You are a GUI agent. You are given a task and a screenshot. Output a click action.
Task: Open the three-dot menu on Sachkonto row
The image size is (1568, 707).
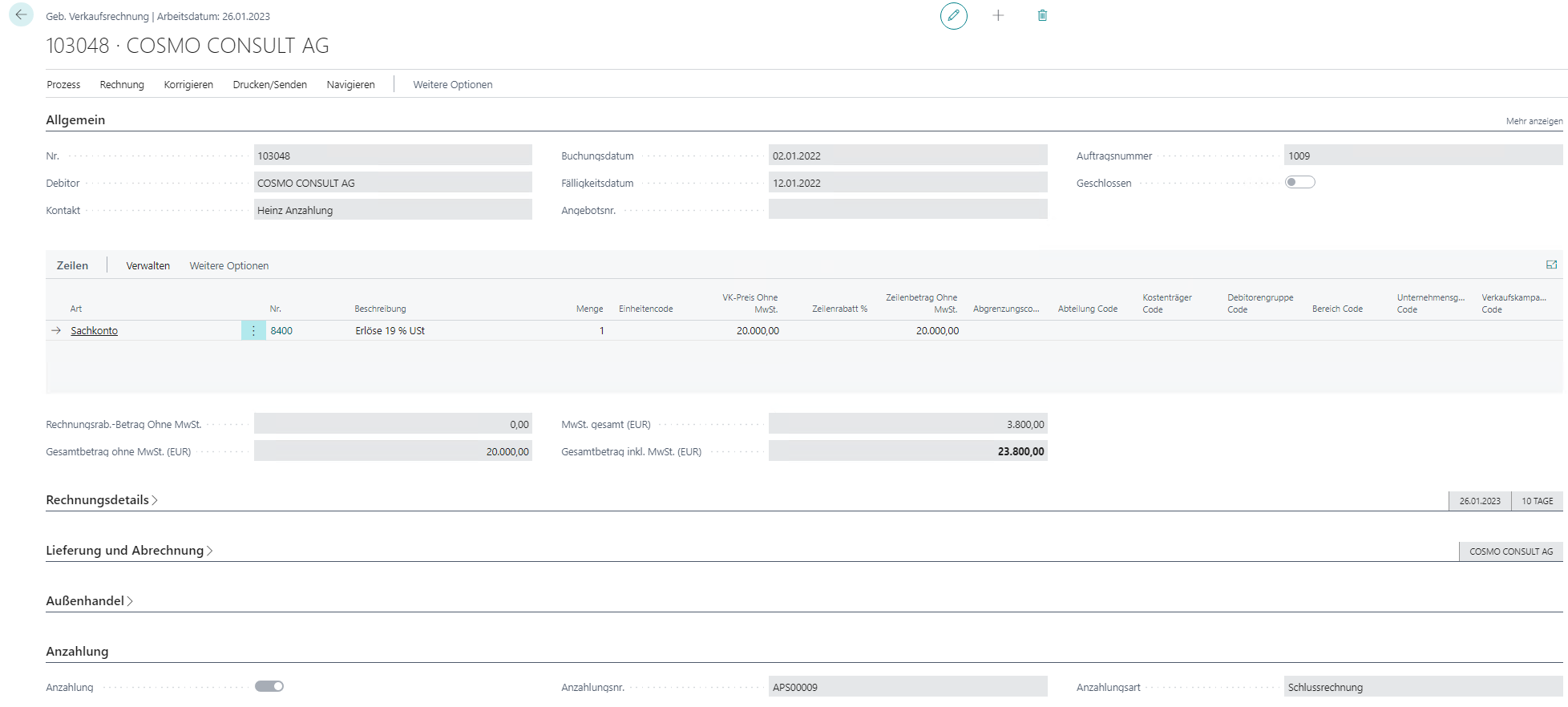253,330
